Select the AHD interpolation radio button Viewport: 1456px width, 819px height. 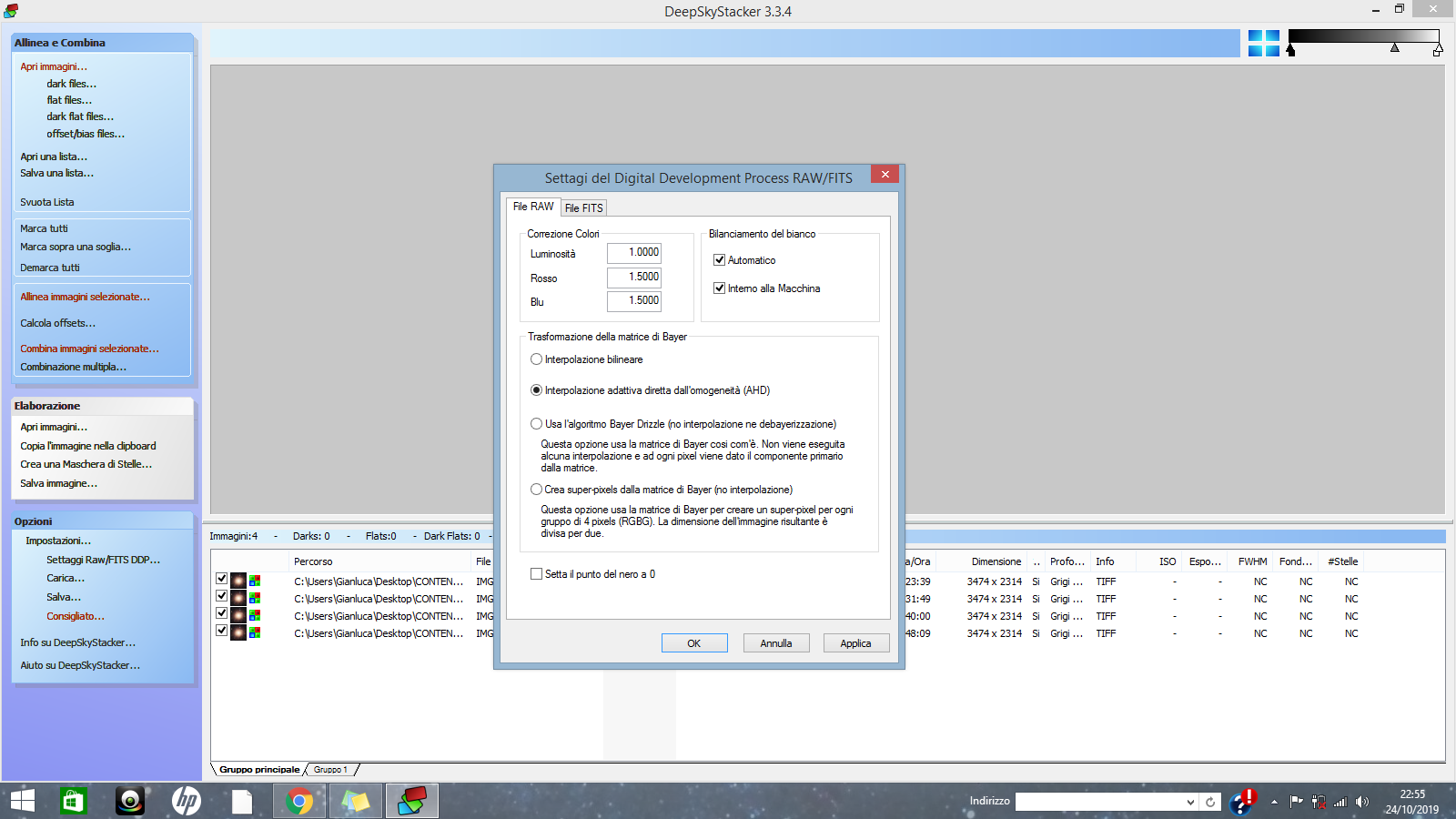pyautogui.click(x=536, y=390)
